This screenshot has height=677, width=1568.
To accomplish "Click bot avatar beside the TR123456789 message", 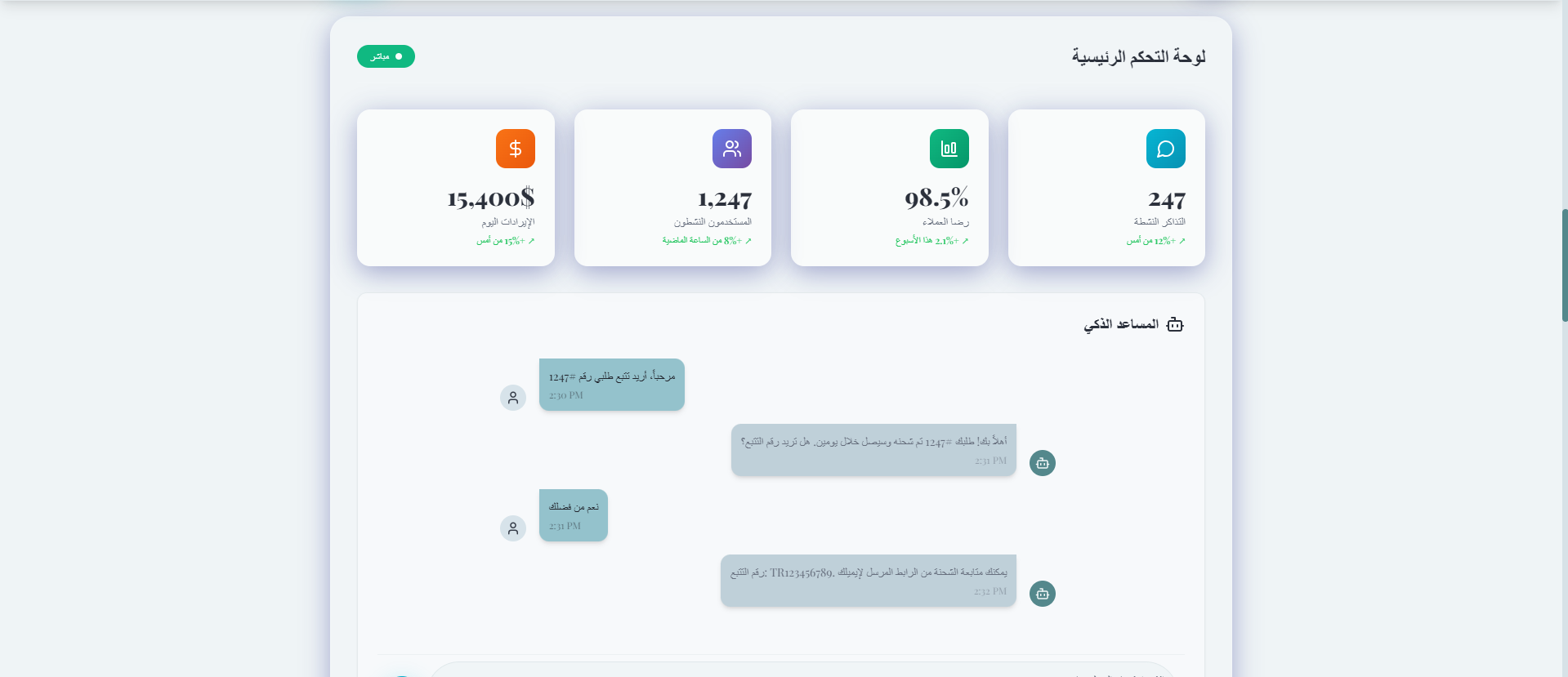I will click(1042, 594).
